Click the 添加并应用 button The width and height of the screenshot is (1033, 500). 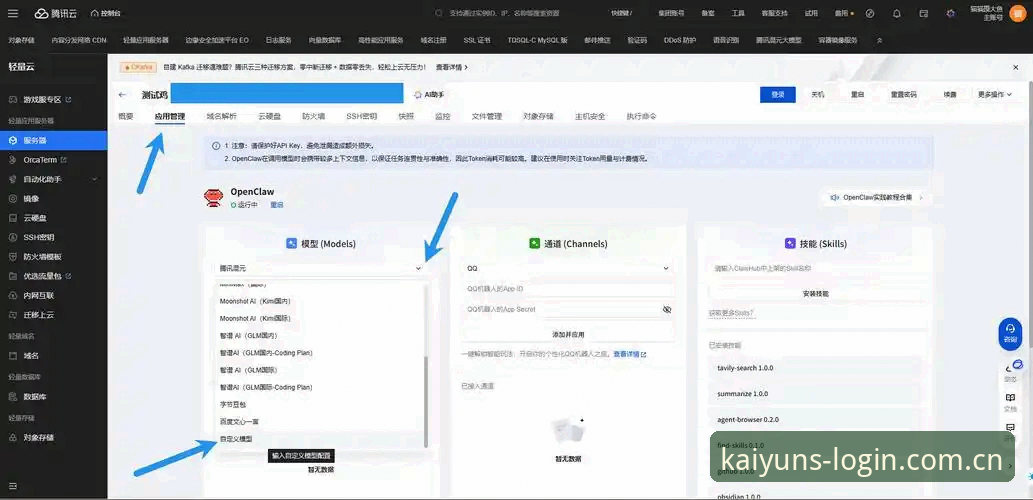[568, 334]
